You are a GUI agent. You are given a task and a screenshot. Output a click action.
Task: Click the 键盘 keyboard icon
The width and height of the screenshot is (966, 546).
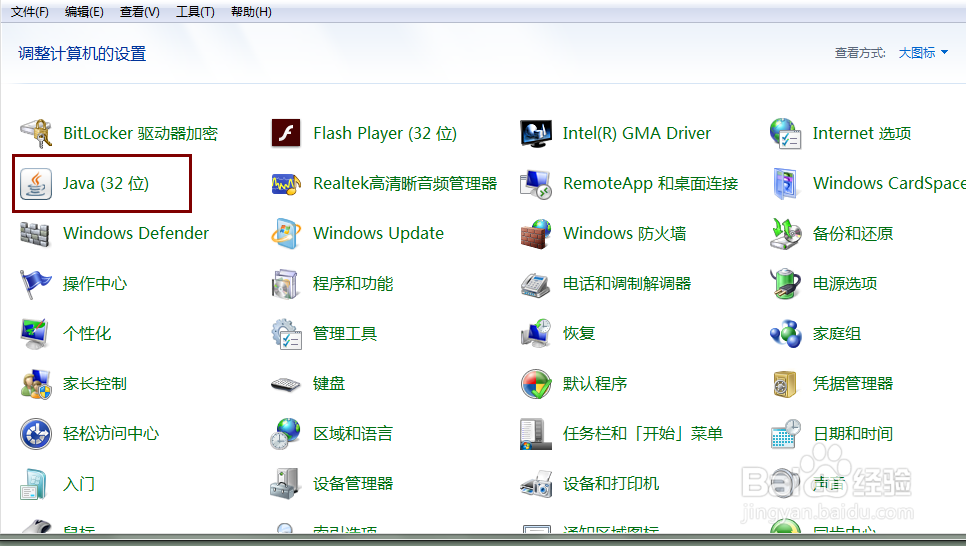coord(286,384)
